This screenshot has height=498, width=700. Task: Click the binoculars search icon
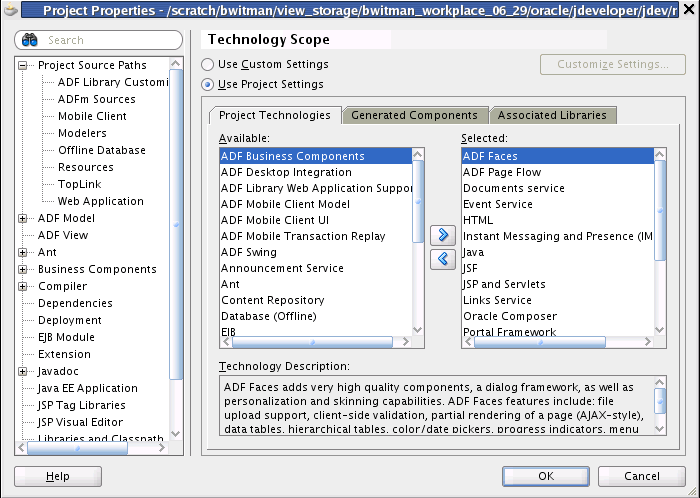pos(29,40)
